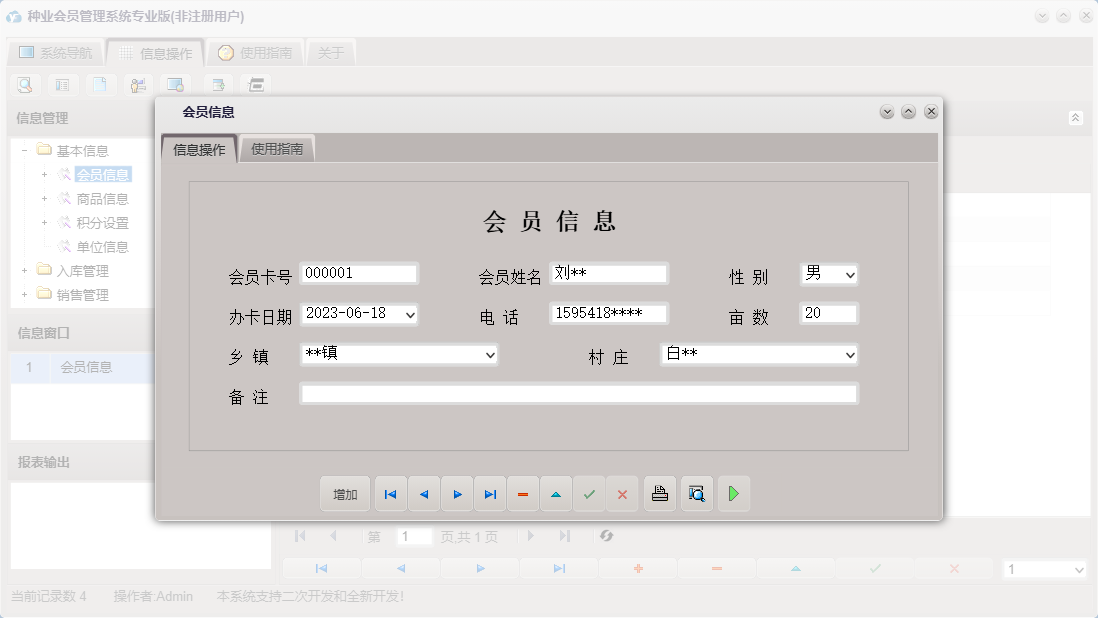The image size is (1098, 618).
Task: Cancel edits with the red X icon
Action: (x=622, y=493)
